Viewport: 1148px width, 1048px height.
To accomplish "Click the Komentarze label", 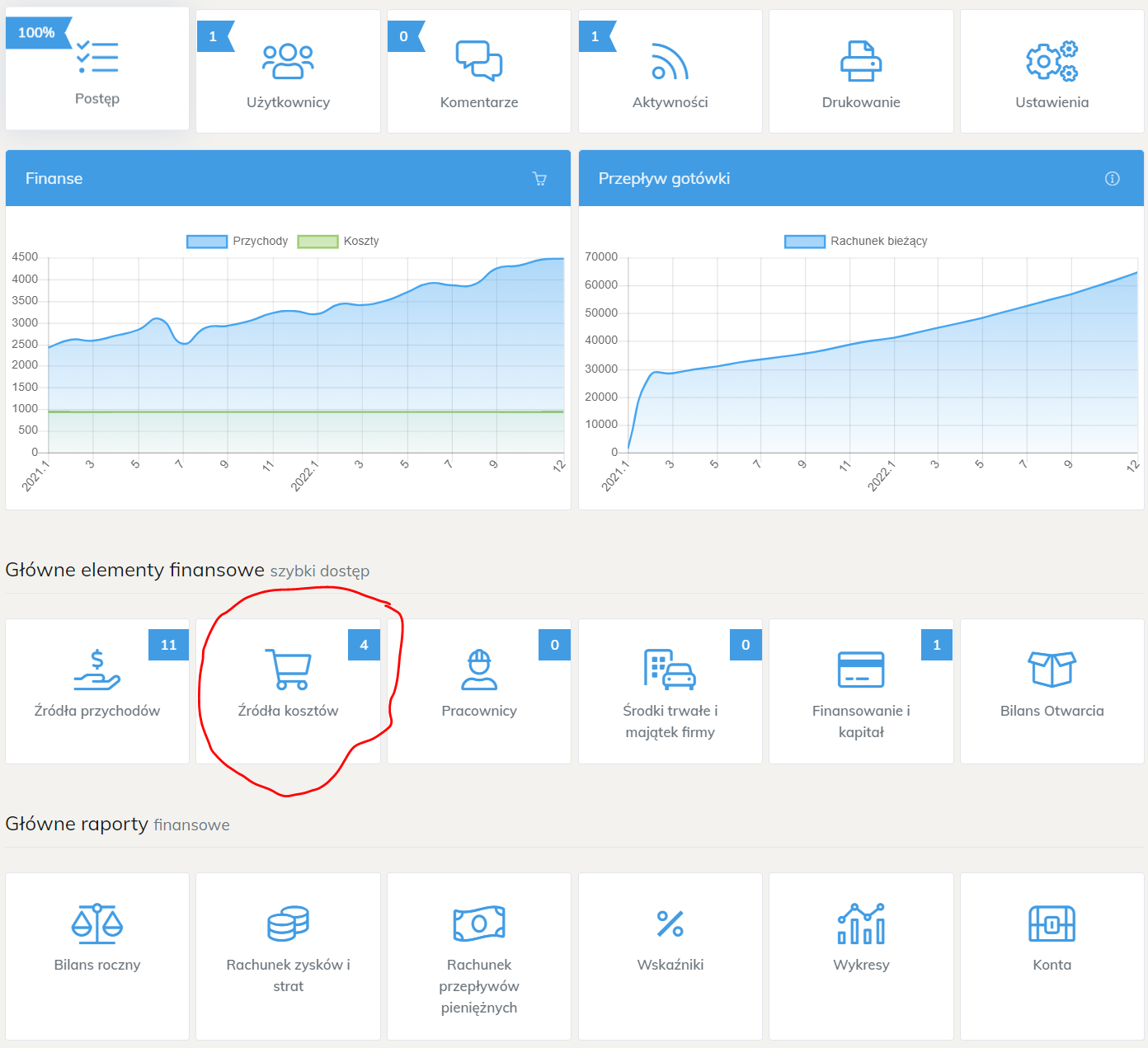I will click(479, 102).
